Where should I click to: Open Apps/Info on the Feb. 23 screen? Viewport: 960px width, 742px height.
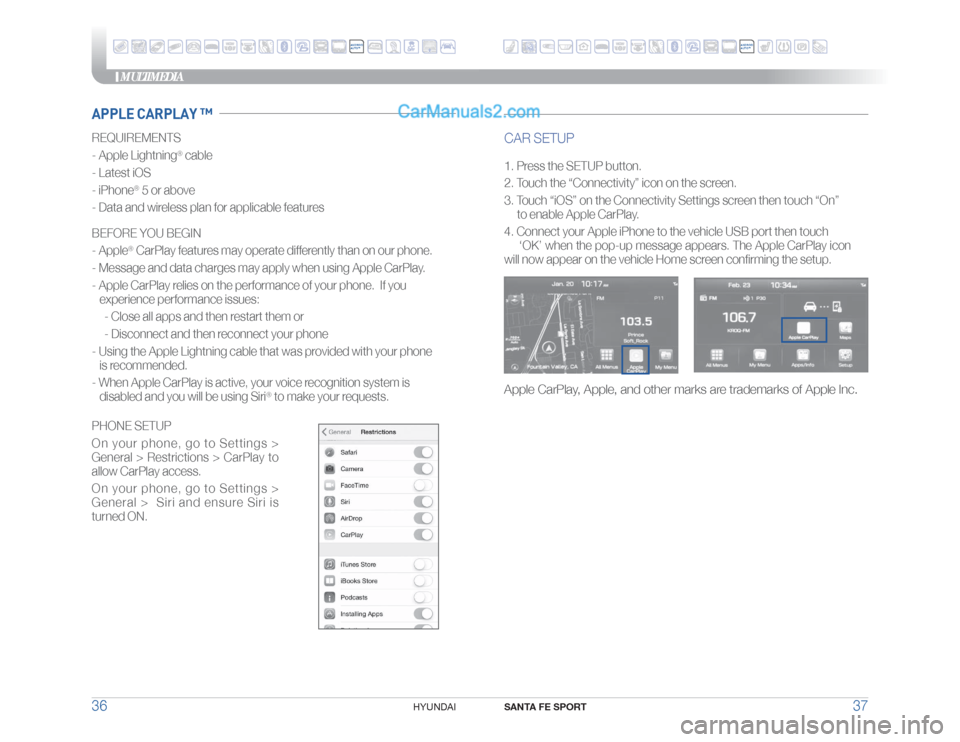pyautogui.click(x=803, y=358)
